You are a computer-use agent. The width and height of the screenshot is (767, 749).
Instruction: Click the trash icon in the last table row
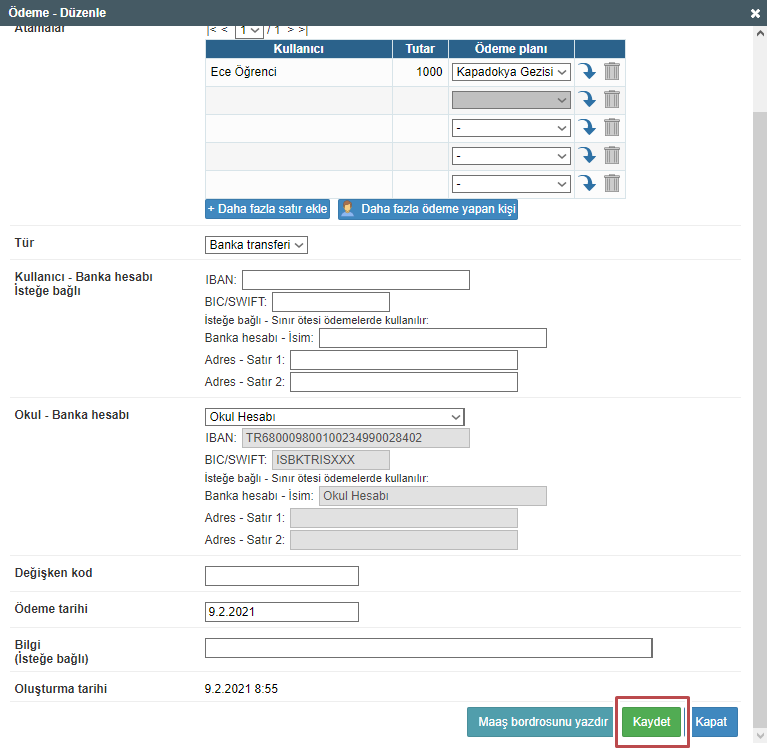click(611, 184)
